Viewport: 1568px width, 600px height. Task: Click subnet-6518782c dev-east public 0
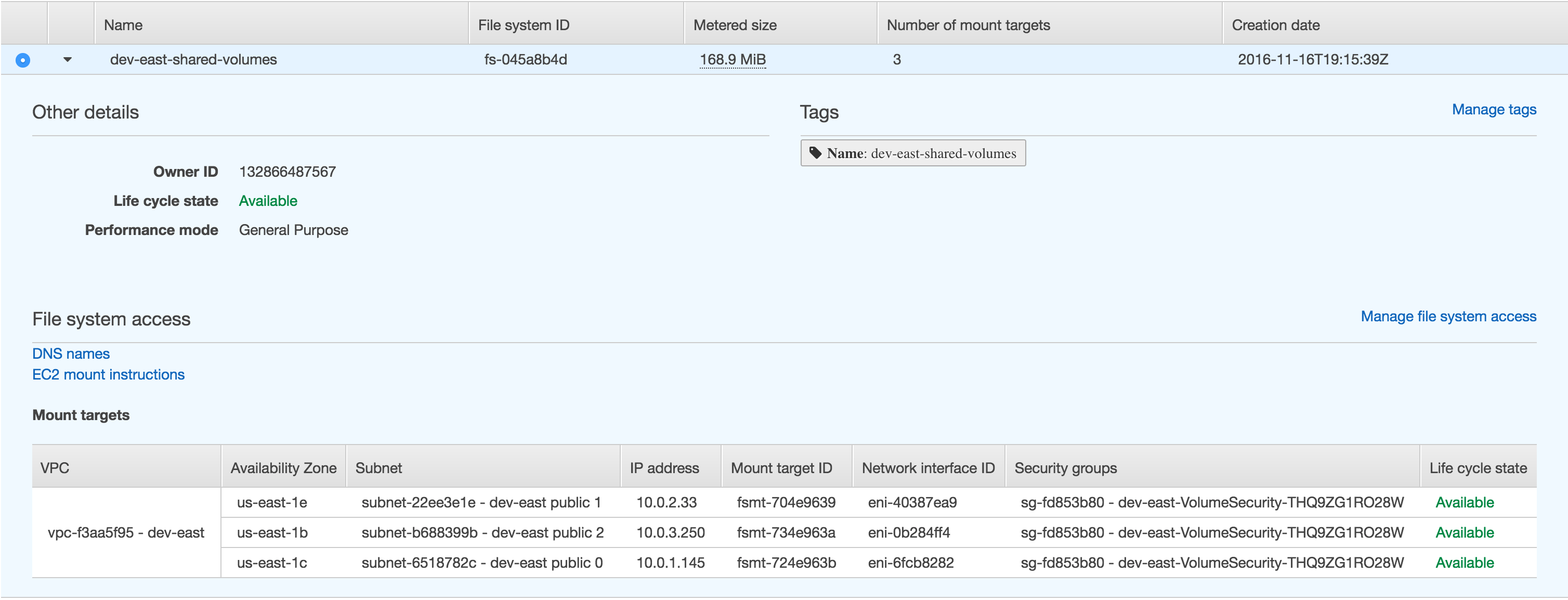[481, 562]
